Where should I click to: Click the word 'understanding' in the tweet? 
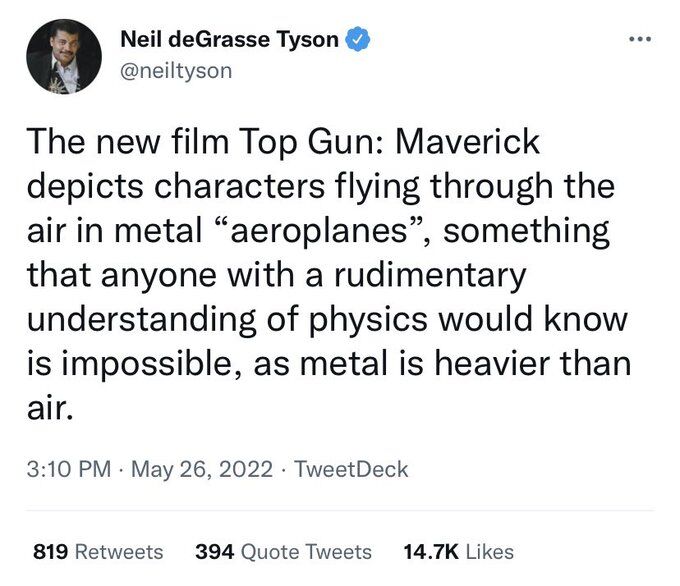click(x=141, y=321)
